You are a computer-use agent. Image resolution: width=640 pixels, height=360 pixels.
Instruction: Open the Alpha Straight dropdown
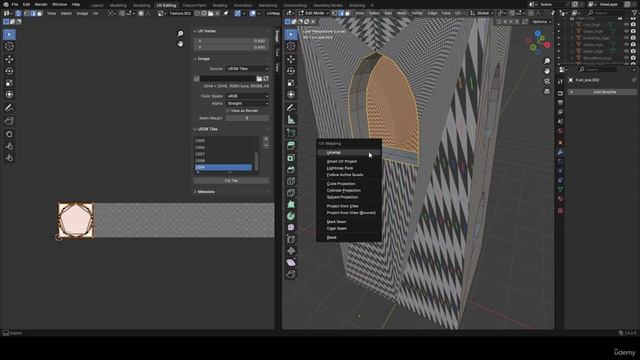pos(247,104)
